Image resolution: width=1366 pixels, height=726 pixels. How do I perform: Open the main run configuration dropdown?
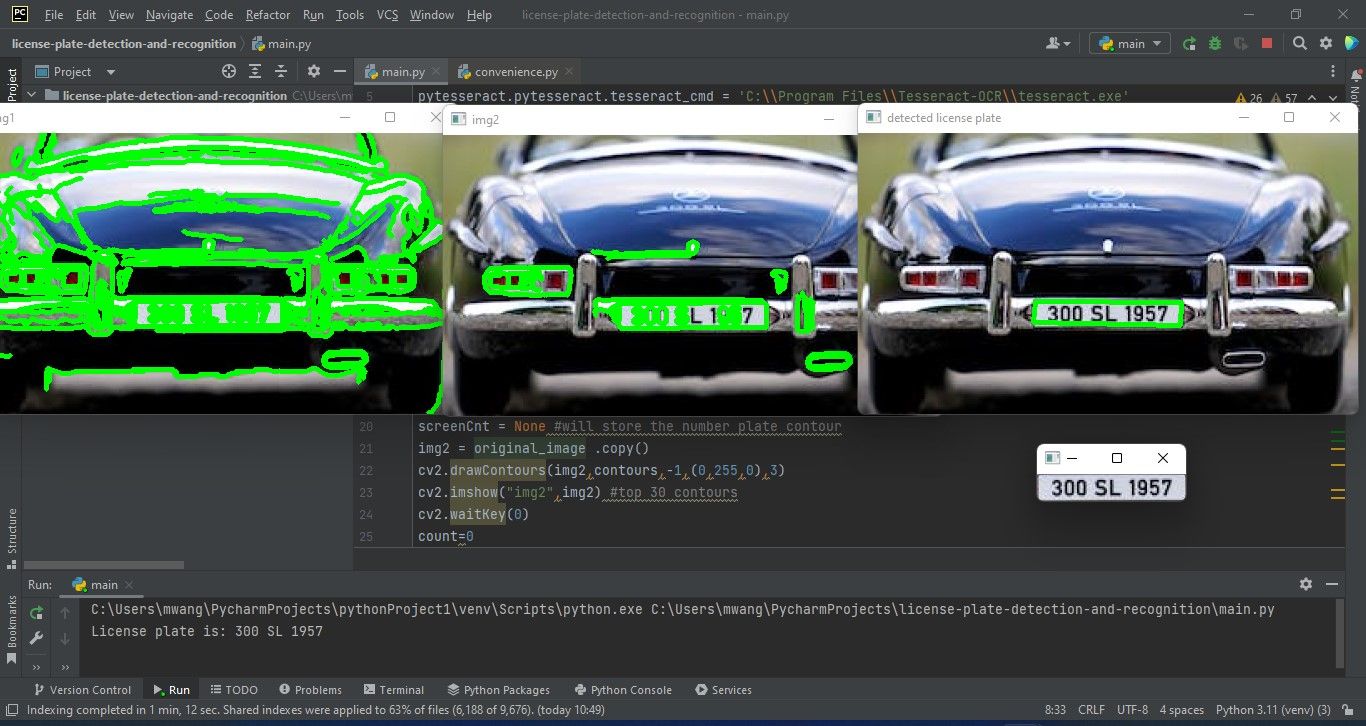(x=1130, y=44)
